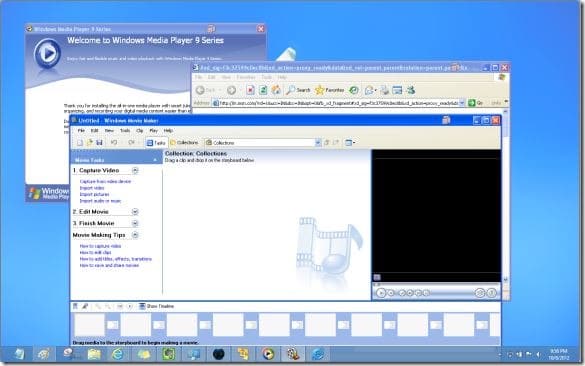Click the Import pictures link
This screenshot has height=366, width=585.
(x=94, y=194)
